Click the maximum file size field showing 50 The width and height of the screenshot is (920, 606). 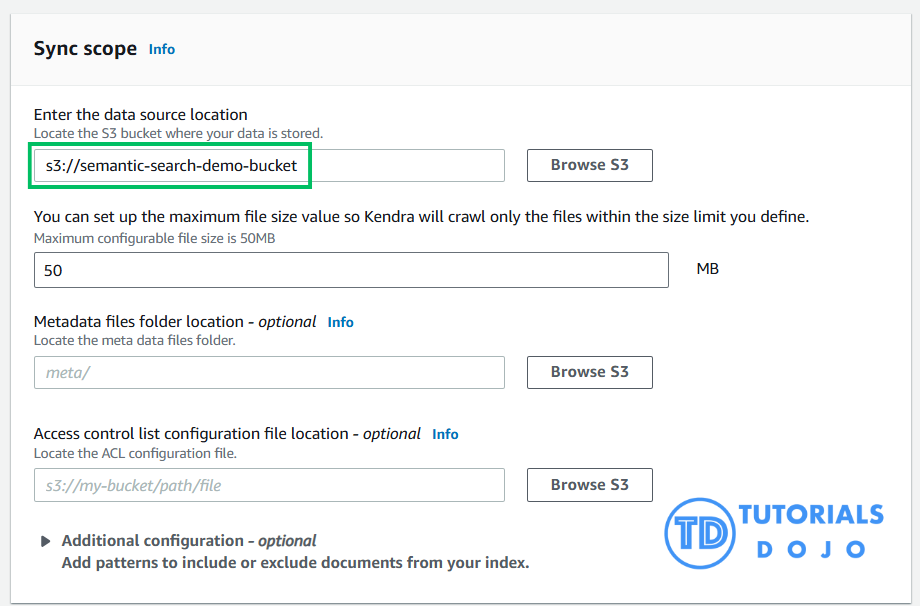coord(350,270)
